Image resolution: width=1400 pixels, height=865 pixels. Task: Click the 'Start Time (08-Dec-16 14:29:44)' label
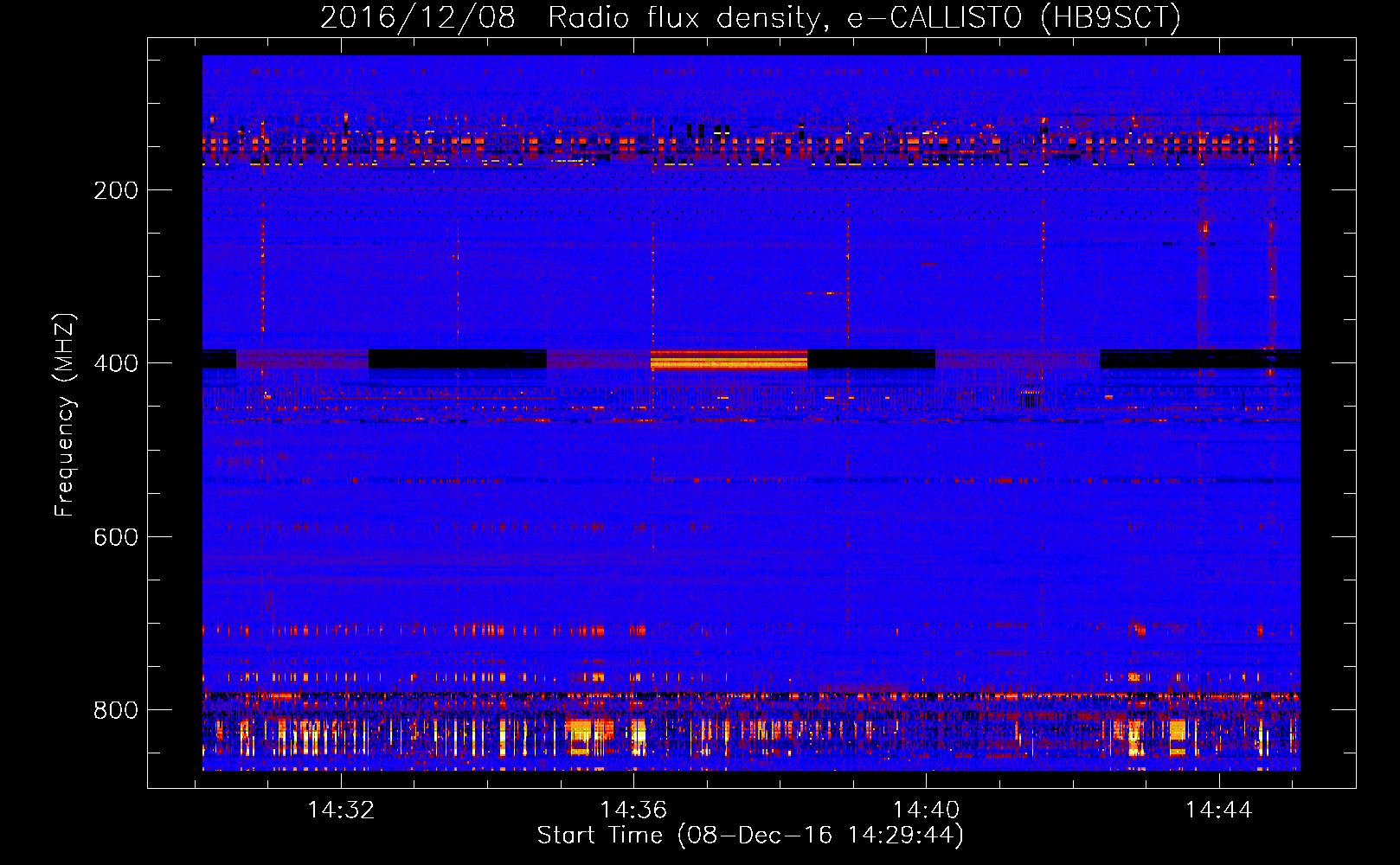750,836
